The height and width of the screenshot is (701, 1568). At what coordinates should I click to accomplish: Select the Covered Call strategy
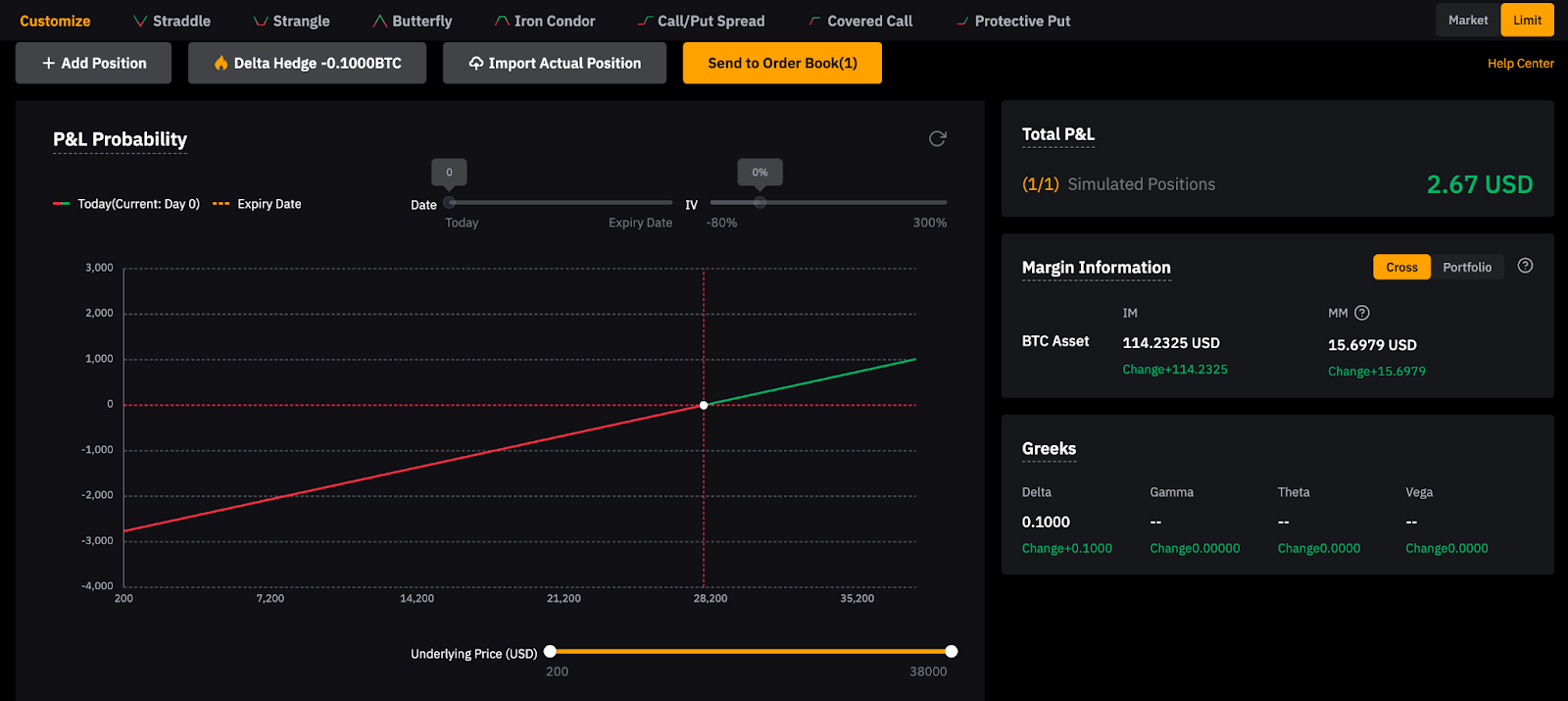[x=860, y=21]
